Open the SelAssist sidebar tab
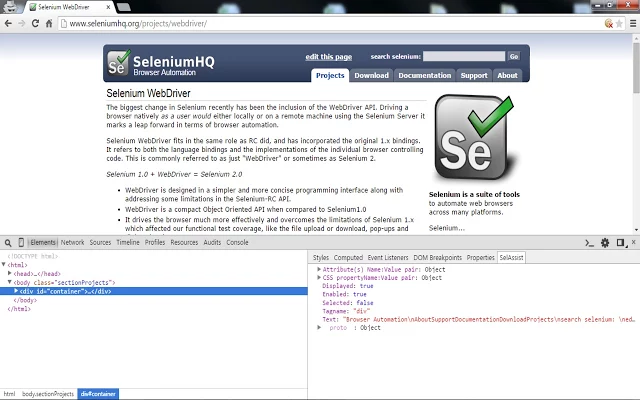640x400 pixels. 511,258
